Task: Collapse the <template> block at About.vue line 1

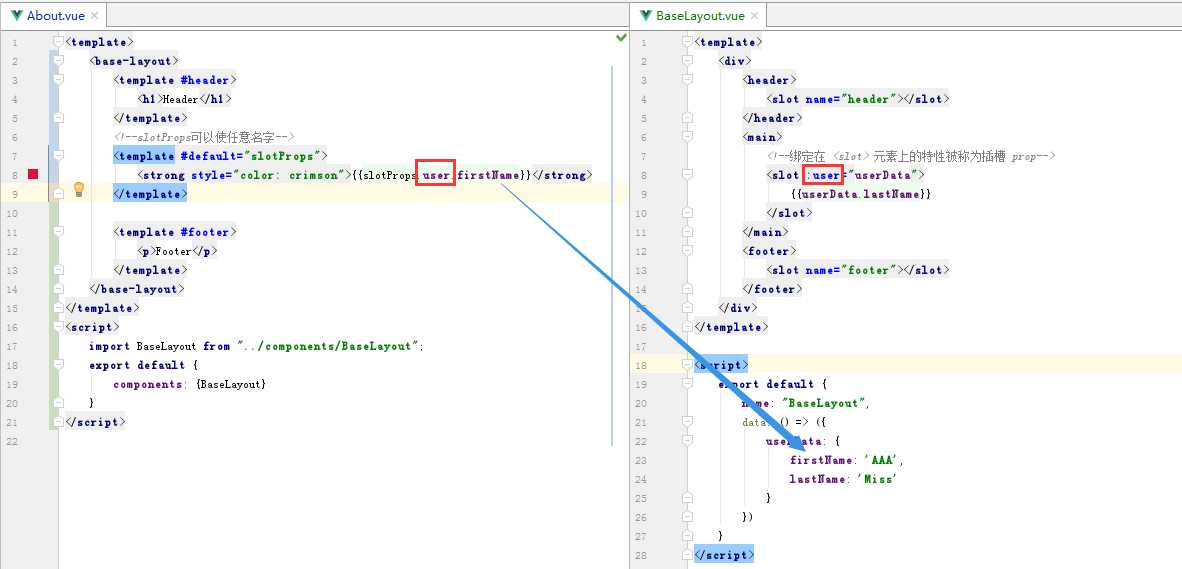Action: (x=59, y=42)
